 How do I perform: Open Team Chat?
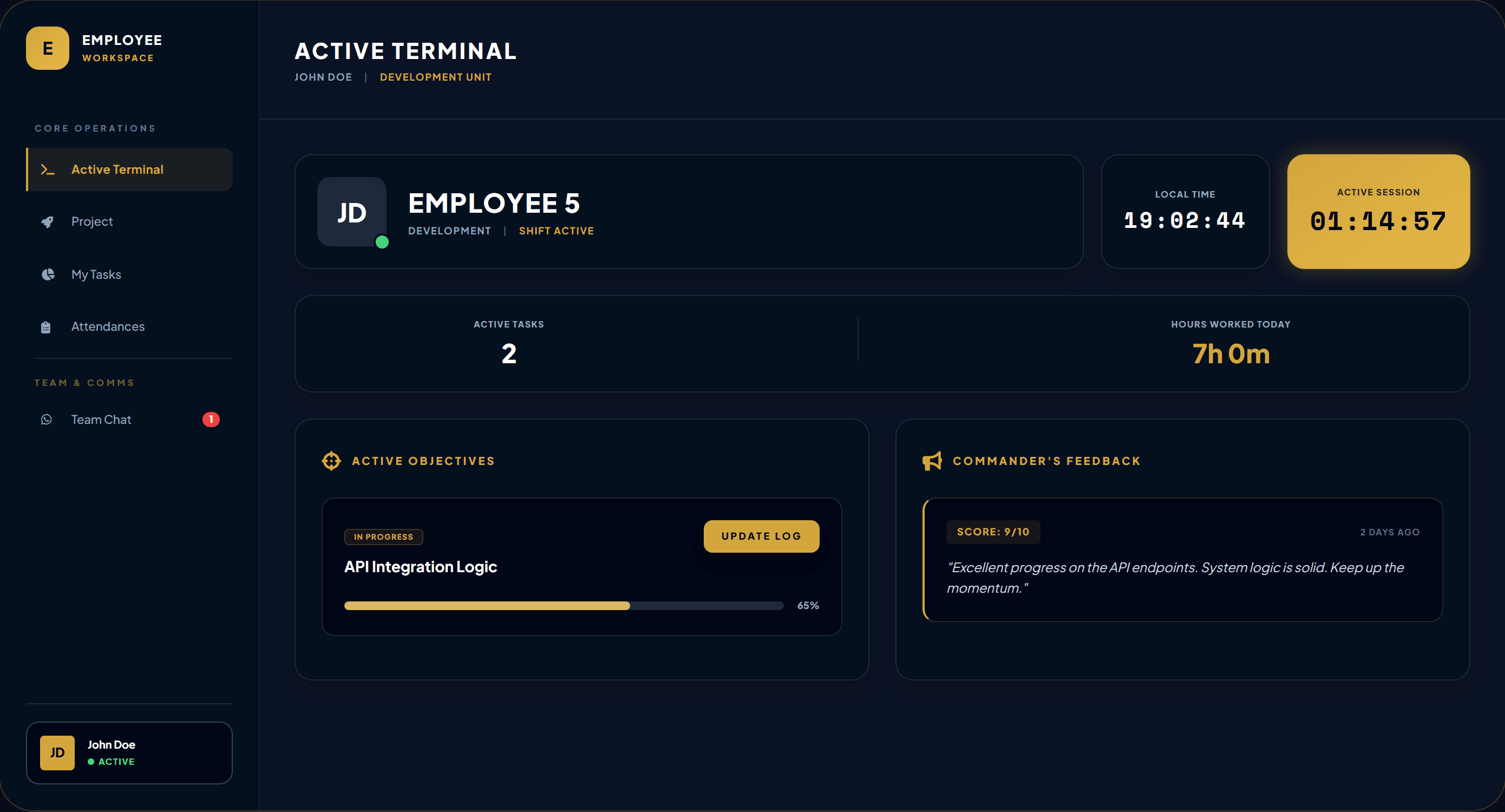tap(129, 420)
